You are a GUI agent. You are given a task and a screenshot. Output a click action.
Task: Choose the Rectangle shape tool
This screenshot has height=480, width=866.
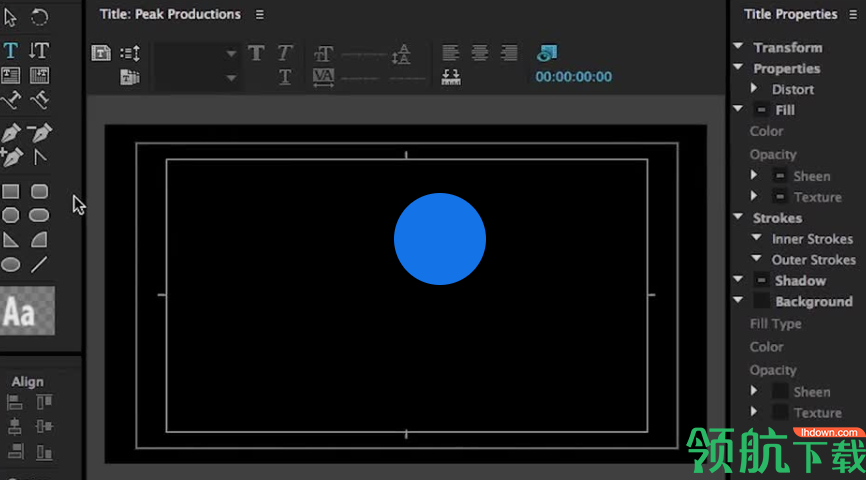coord(10,191)
